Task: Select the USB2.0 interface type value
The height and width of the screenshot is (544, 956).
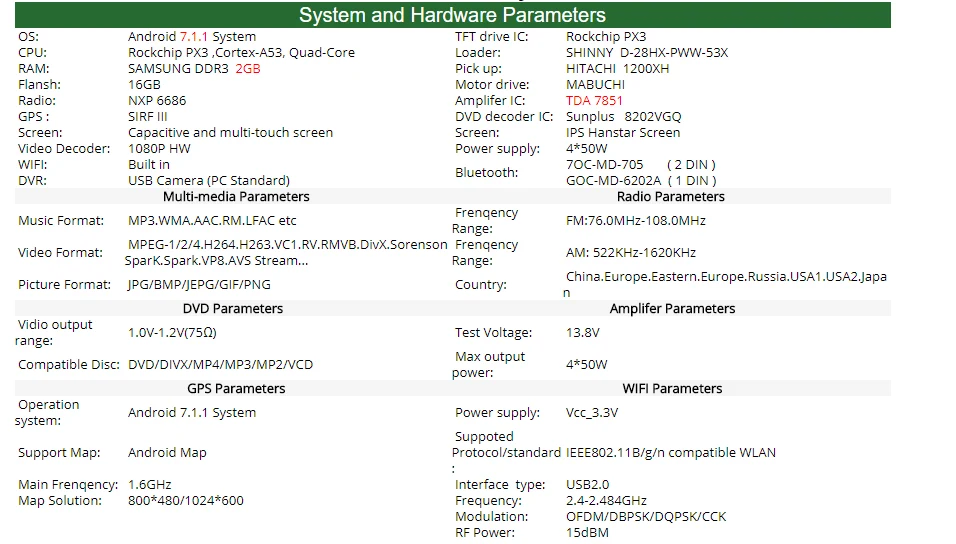Action: click(x=588, y=485)
